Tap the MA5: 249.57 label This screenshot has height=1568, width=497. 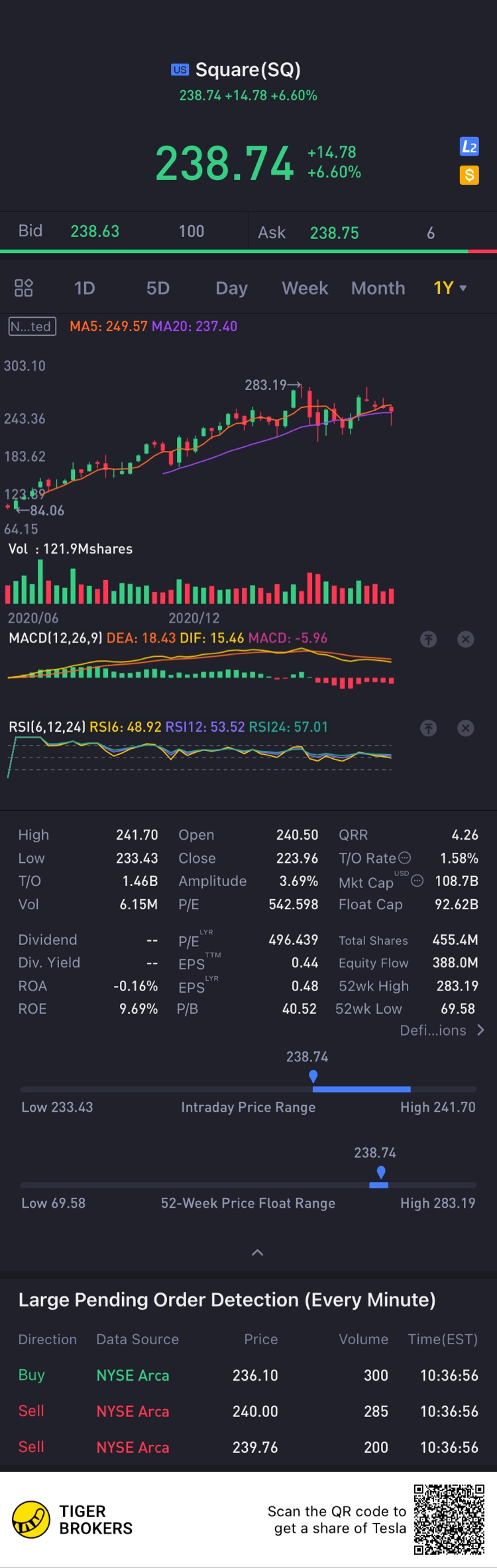point(109,326)
